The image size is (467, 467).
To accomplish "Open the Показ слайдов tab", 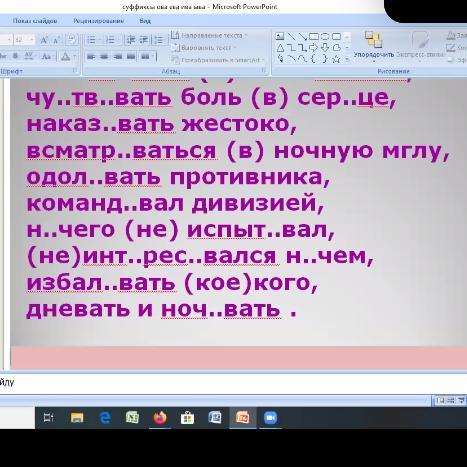I will tap(35, 21).
